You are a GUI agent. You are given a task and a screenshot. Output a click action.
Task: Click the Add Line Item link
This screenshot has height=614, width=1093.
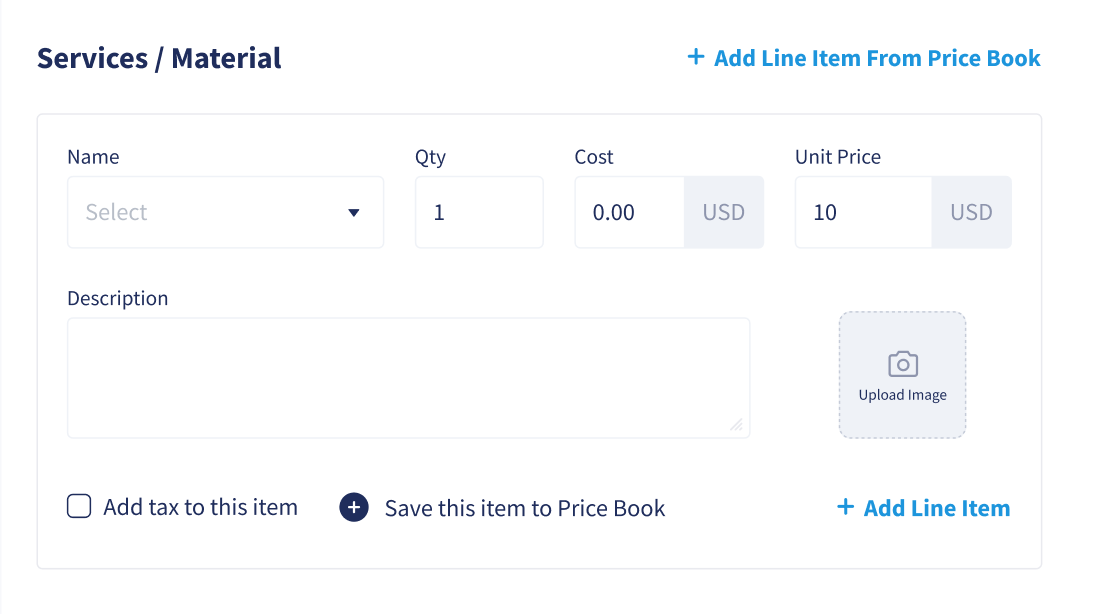[924, 507]
